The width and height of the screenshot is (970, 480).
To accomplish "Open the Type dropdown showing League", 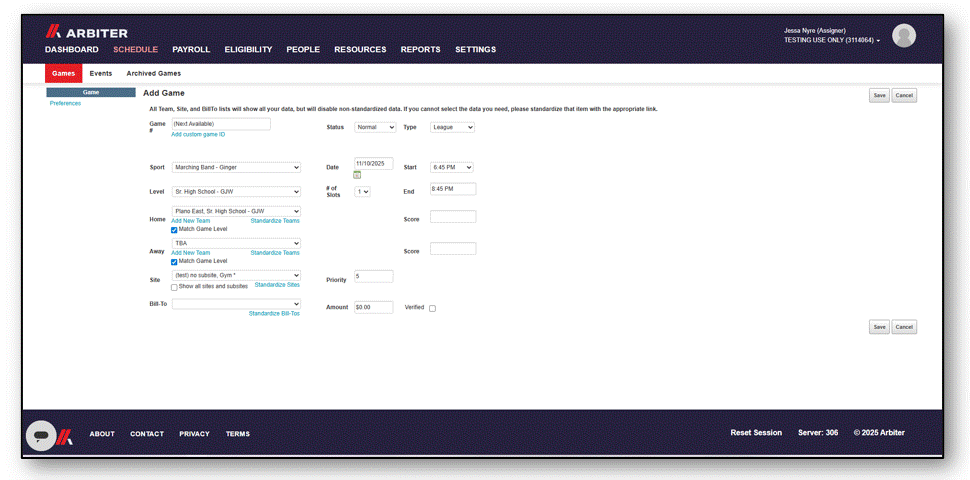I will pyautogui.click(x=452, y=127).
